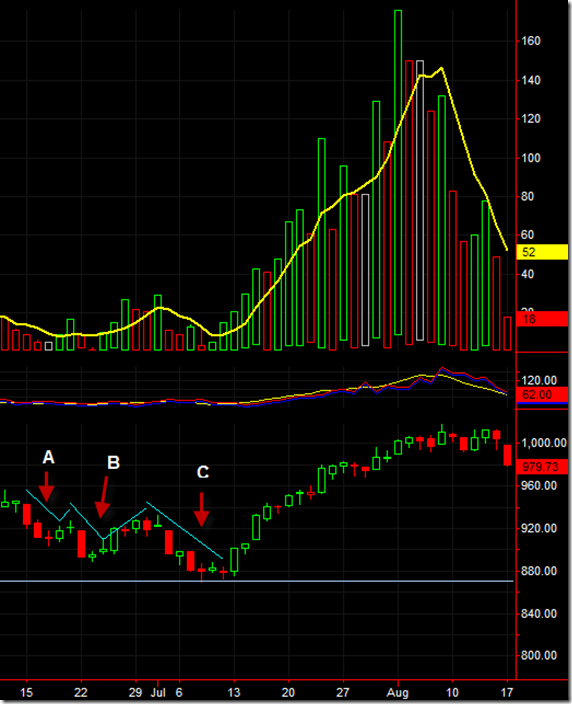Click the 800.00 price axis label
The width and height of the screenshot is (572, 704).
pyautogui.click(x=539, y=656)
